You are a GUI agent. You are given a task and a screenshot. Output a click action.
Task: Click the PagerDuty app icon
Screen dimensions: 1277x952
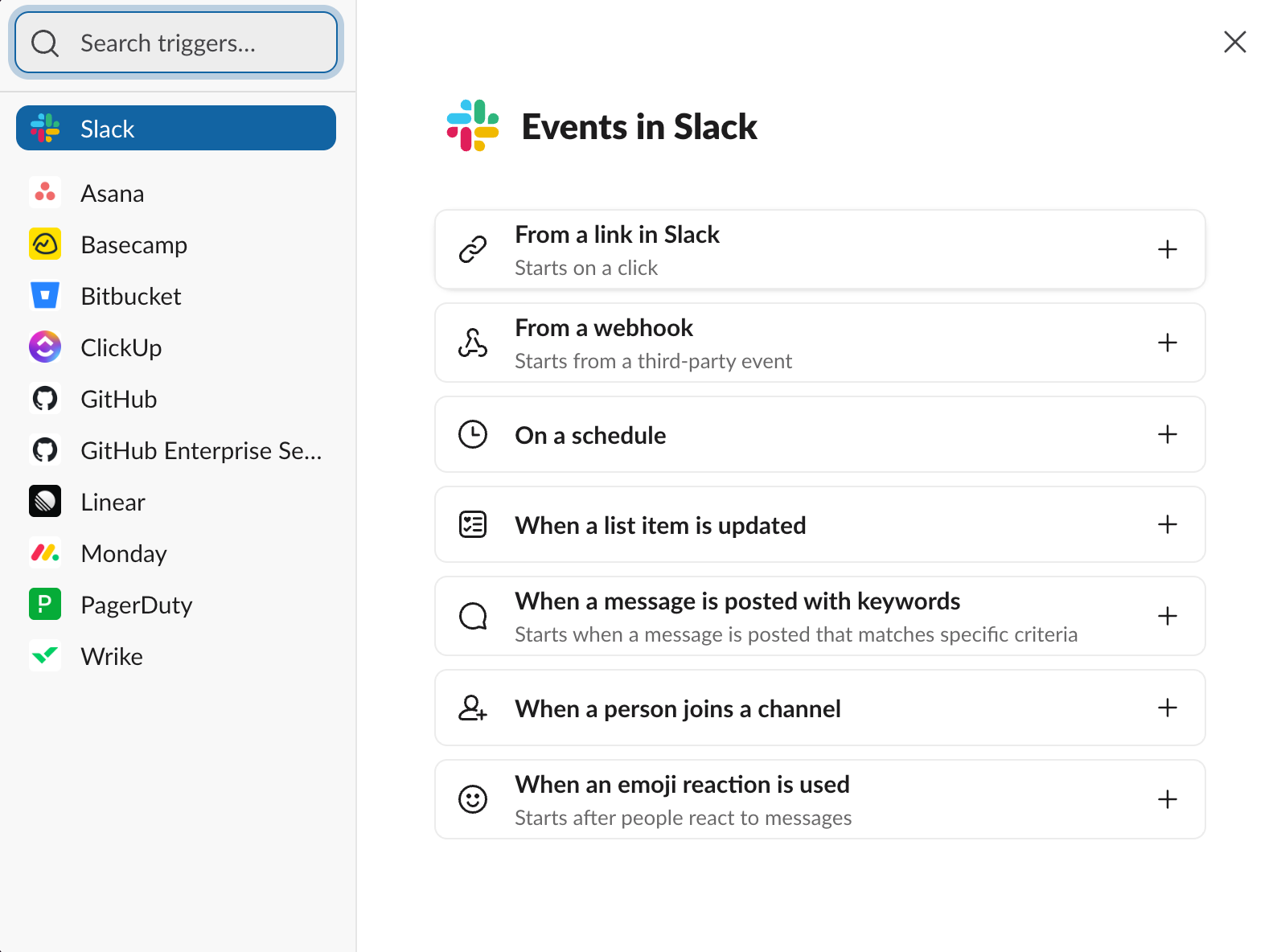pos(45,605)
